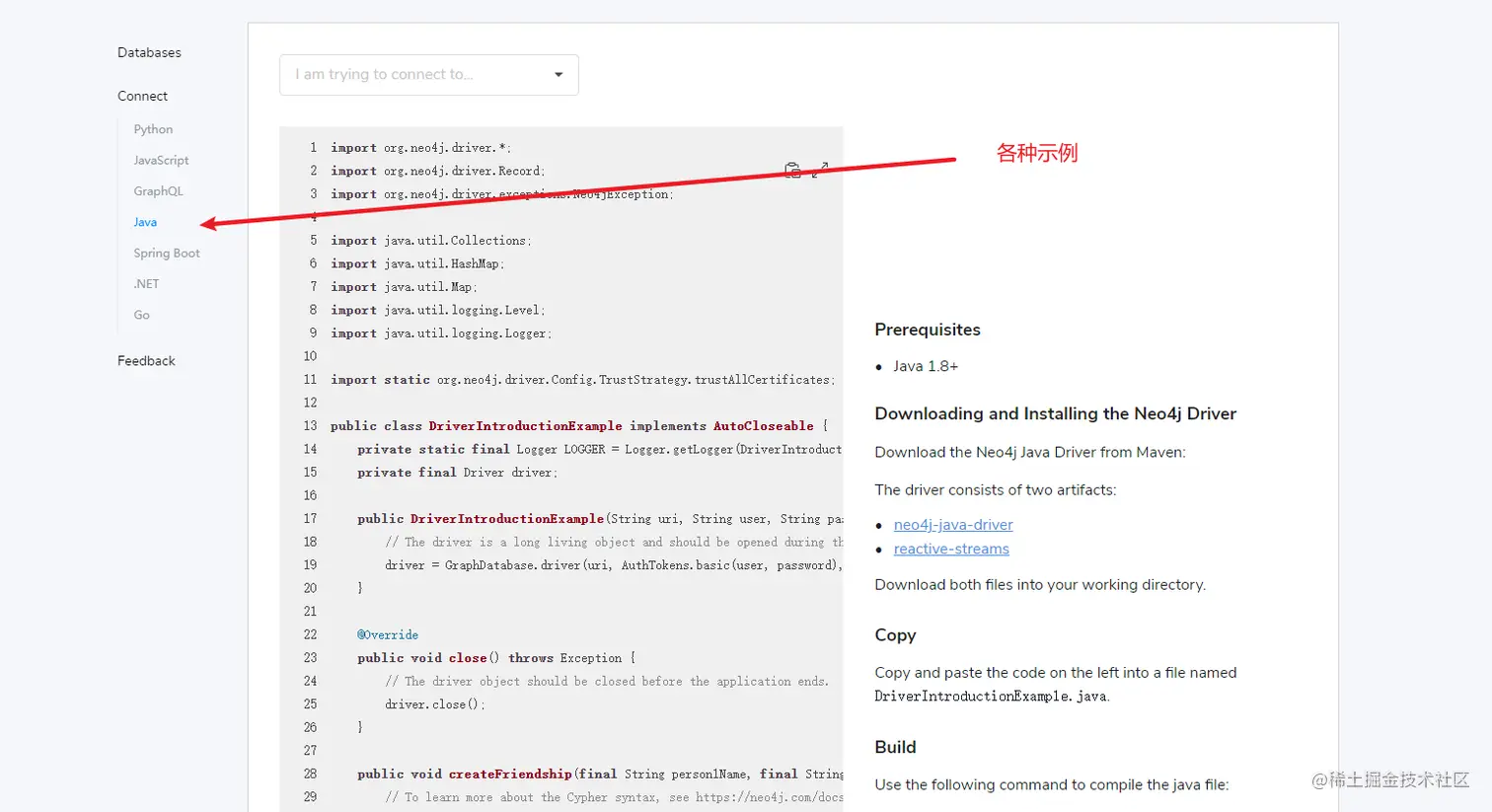Select .NET connection example
The height and width of the screenshot is (812, 1492).
click(x=146, y=284)
